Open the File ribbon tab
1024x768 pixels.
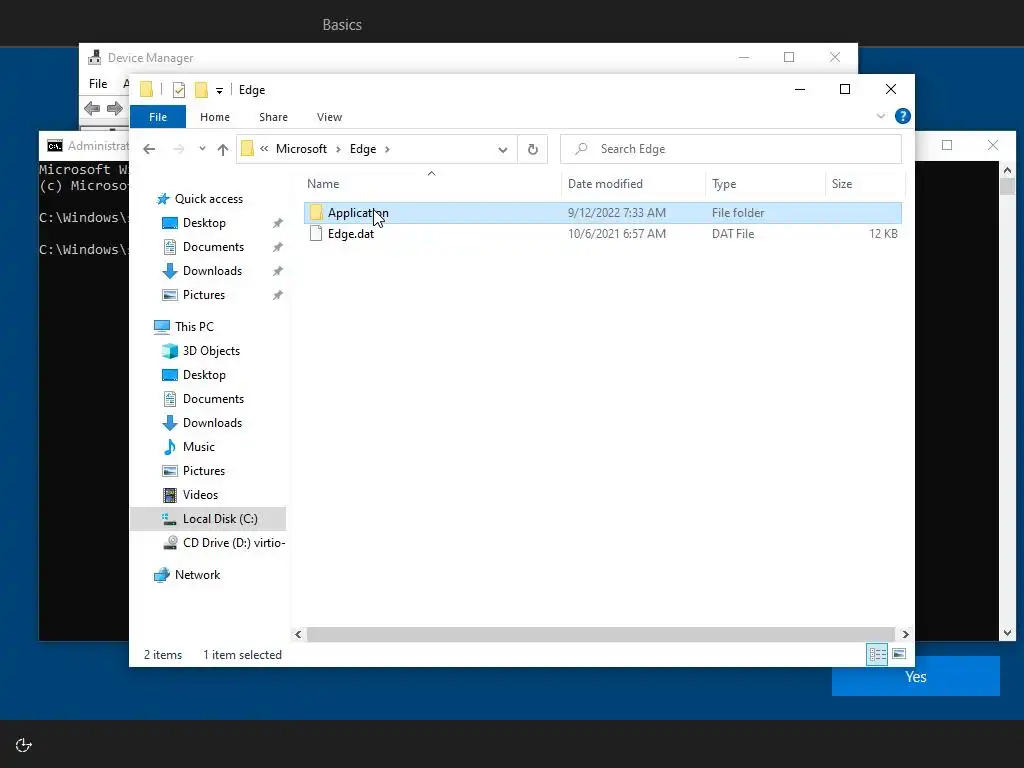(158, 117)
